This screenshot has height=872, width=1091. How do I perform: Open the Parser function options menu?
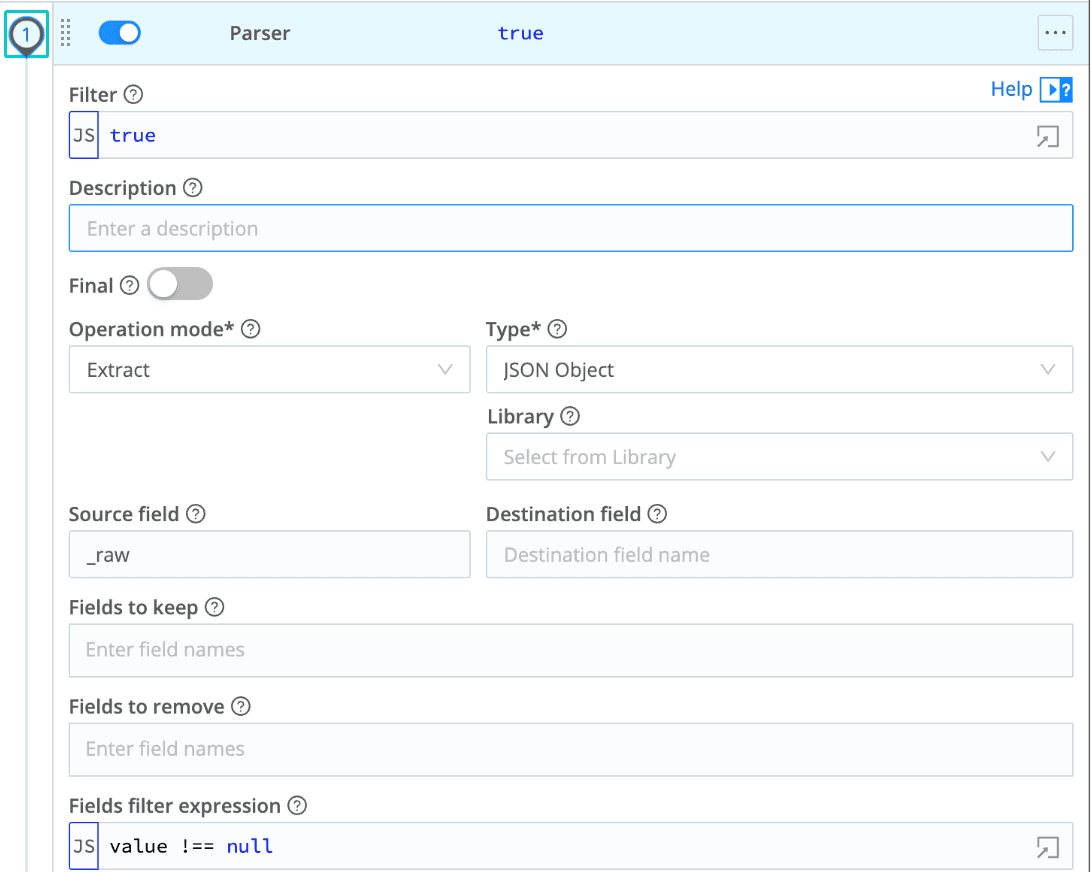[x=1055, y=33]
